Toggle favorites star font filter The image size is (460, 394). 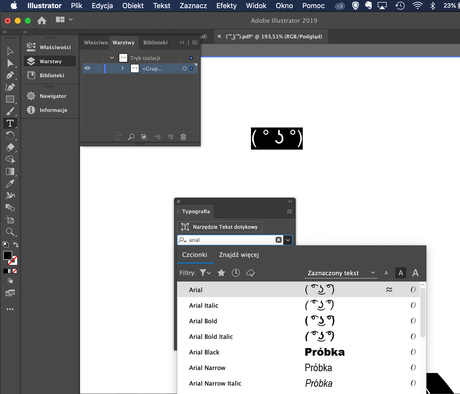(221, 273)
